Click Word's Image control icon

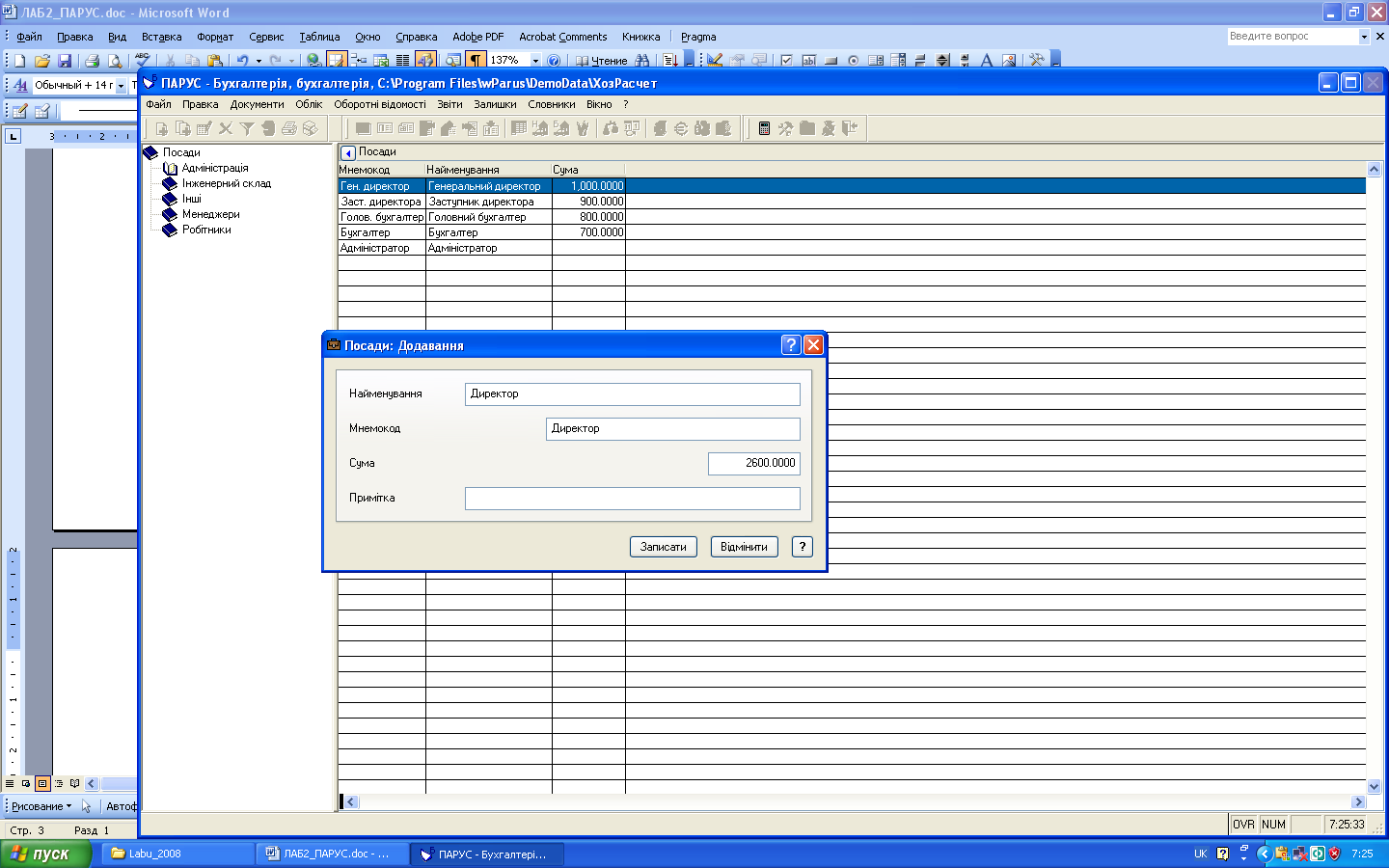point(1009,60)
